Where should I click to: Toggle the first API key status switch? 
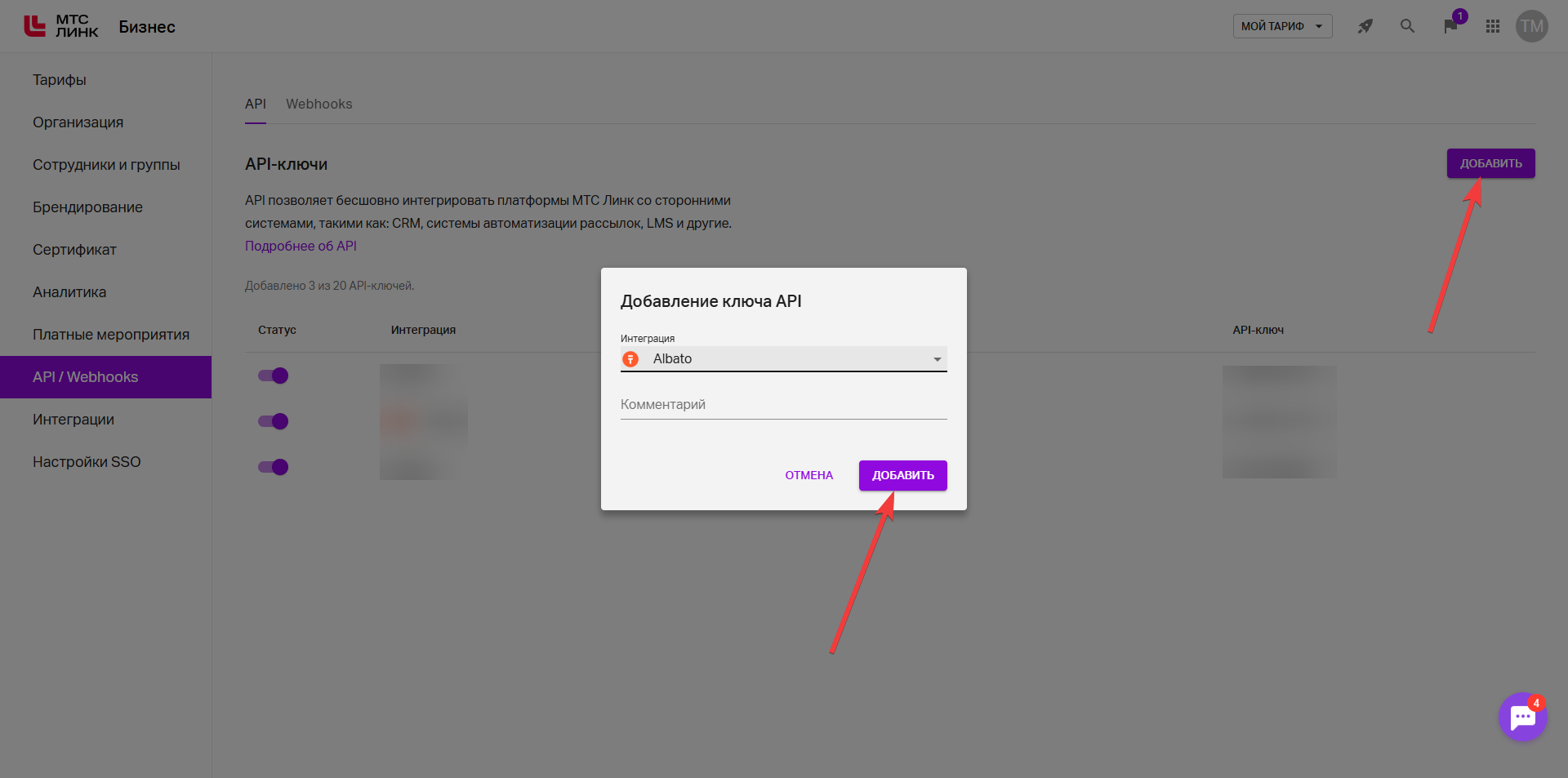coord(274,376)
